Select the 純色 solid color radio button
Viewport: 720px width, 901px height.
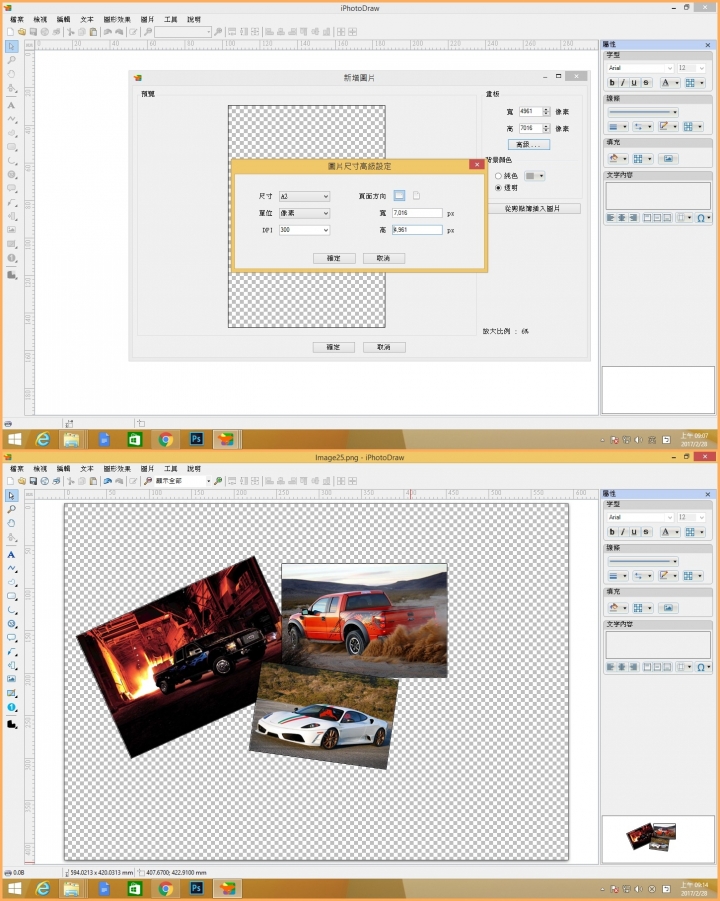(498, 176)
